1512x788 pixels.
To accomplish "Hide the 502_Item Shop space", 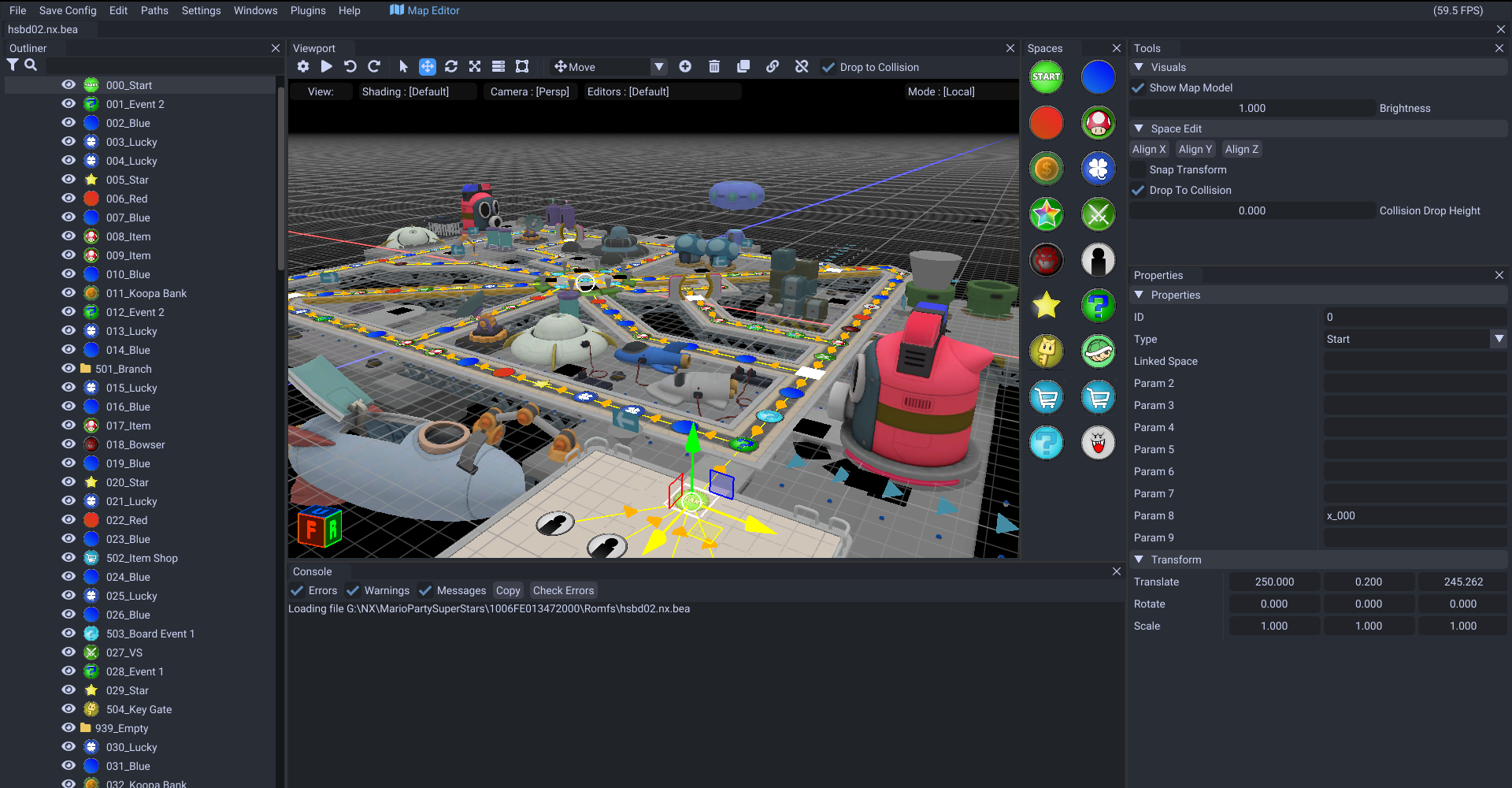I will [x=69, y=558].
